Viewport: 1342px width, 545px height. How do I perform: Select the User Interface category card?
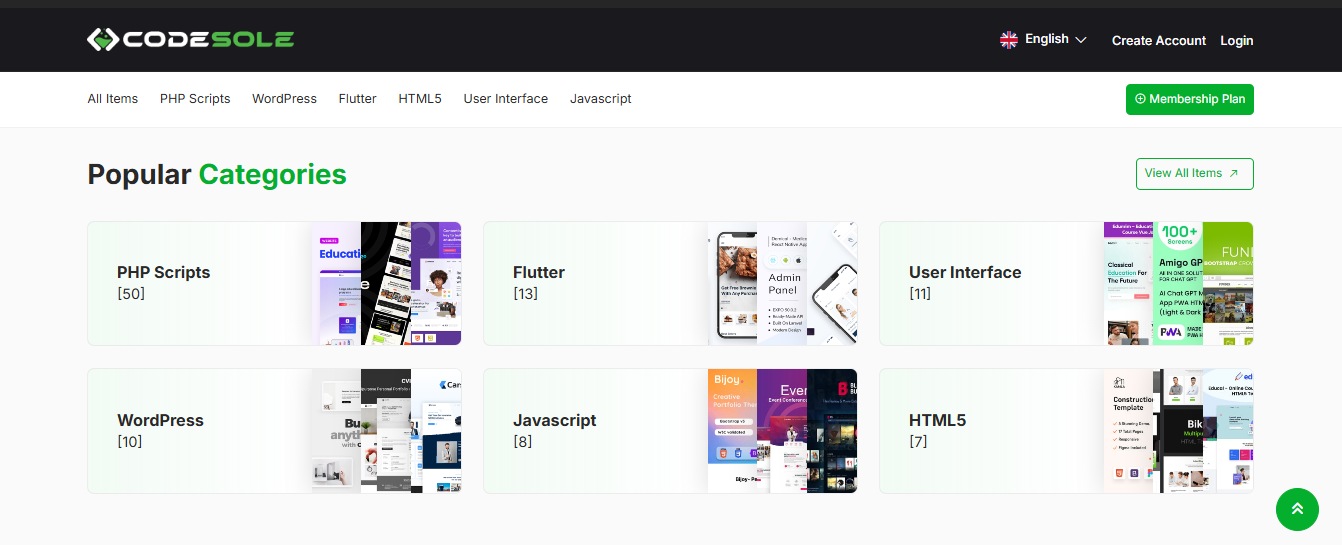(x=1065, y=284)
